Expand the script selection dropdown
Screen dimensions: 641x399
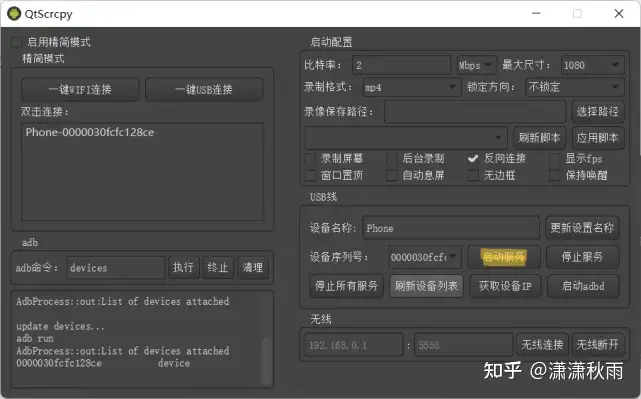point(406,138)
